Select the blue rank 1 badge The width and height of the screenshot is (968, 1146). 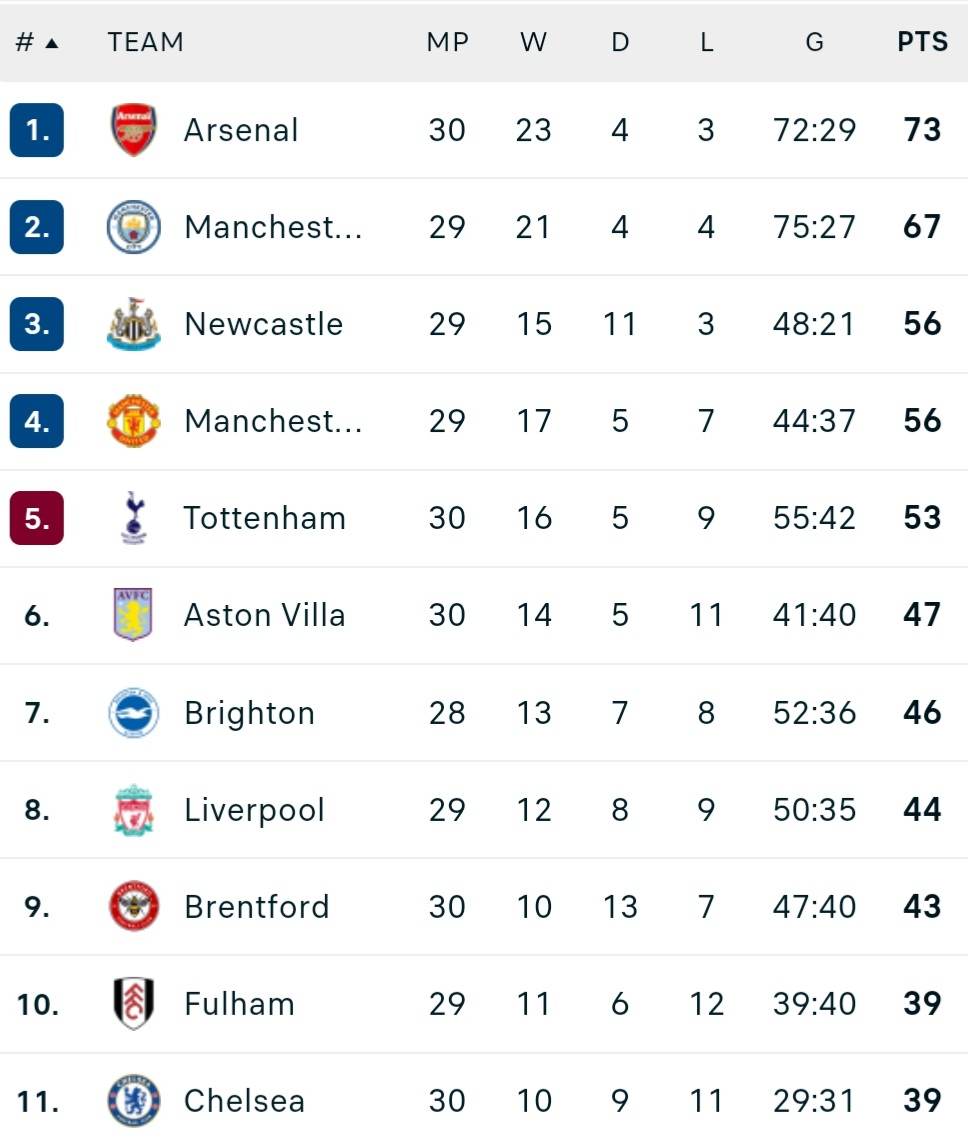(x=37, y=130)
